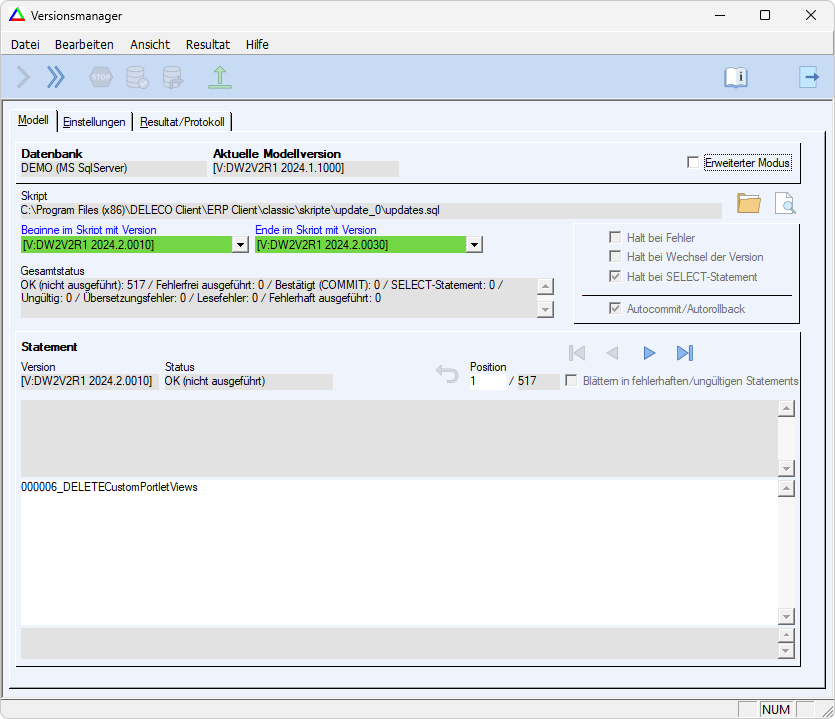Switch to the Resultat/Protokoll tab
This screenshot has width=835, height=719.
182,122
